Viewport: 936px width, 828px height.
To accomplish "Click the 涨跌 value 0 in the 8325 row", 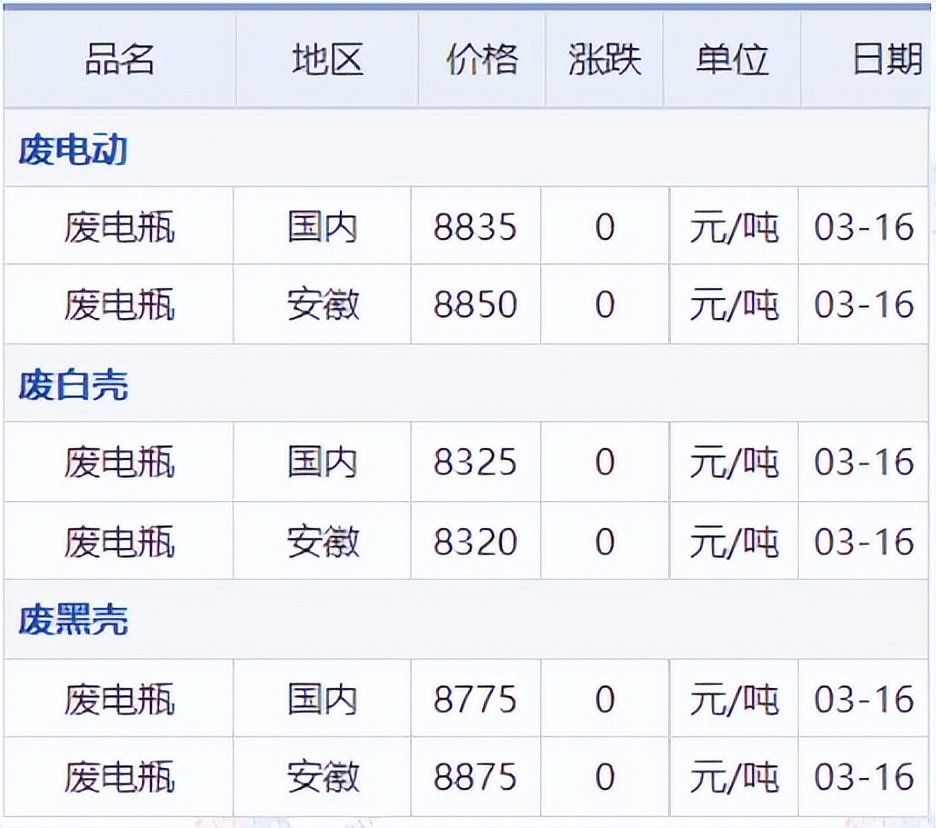I will [x=605, y=462].
